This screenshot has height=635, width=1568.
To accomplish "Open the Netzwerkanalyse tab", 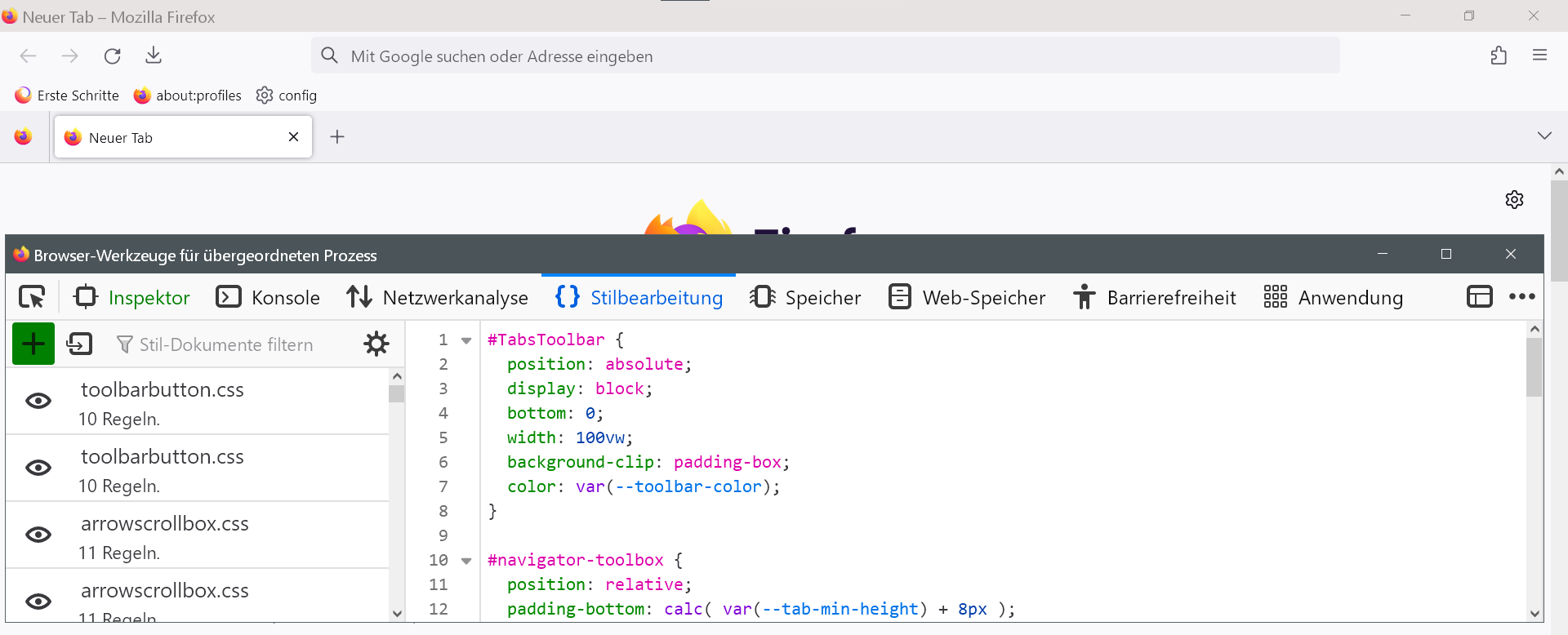I will [437, 298].
